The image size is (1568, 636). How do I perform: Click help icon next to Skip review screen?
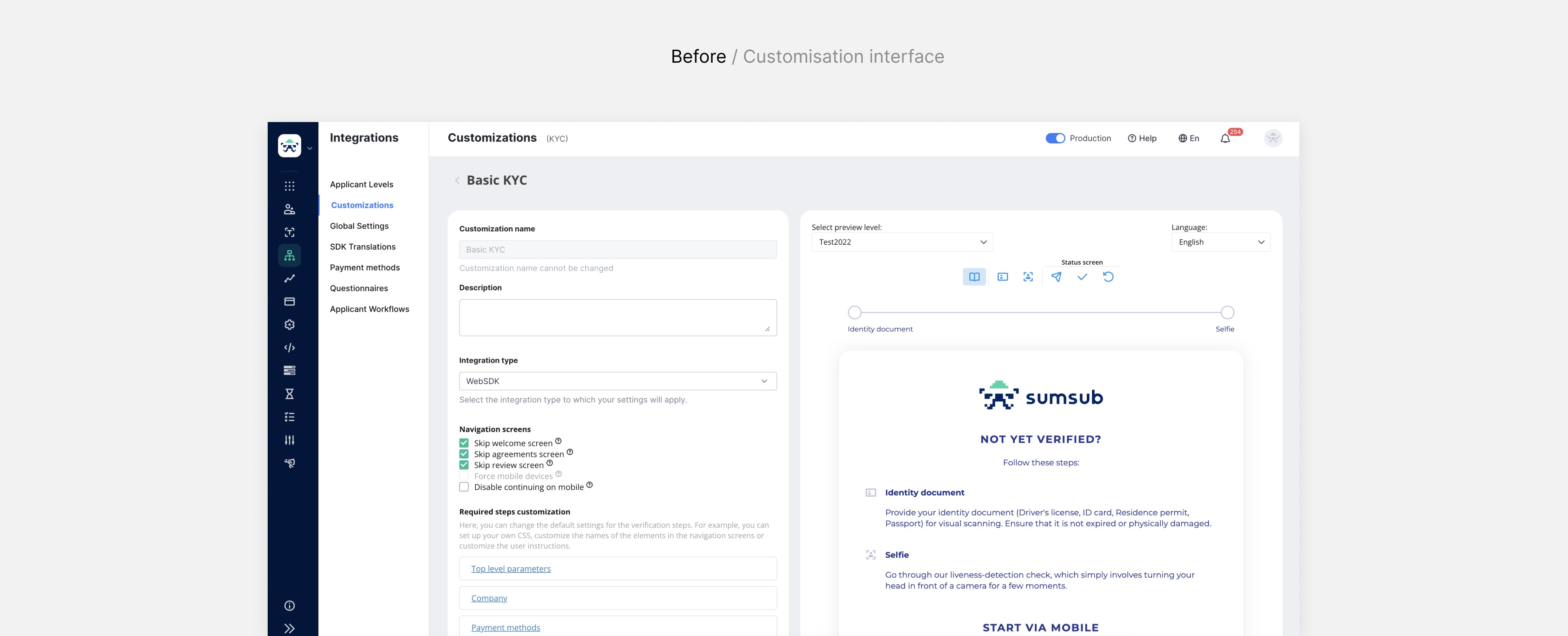550,463
